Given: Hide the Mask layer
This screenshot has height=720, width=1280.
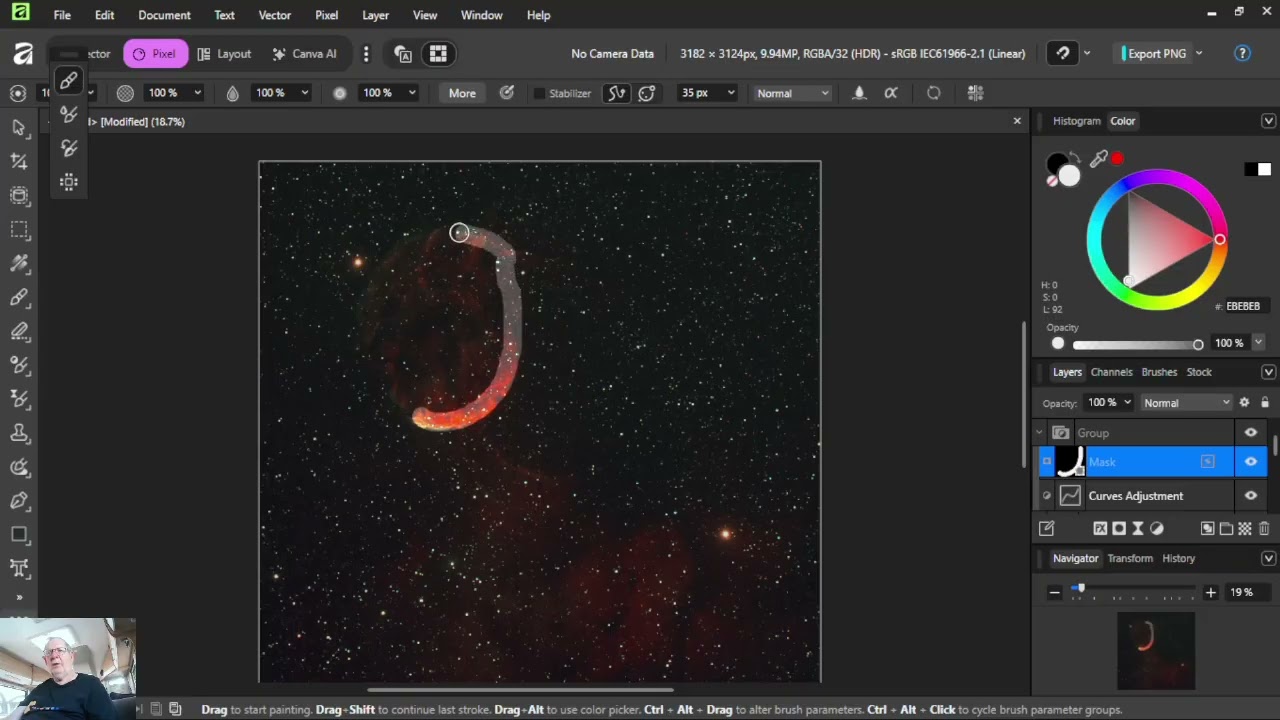Looking at the screenshot, I should click(1251, 461).
